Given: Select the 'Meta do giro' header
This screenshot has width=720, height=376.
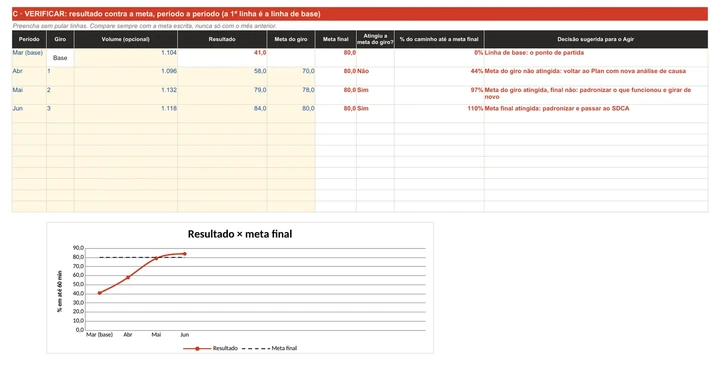Looking at the screenshot, I should pos(291,39).
